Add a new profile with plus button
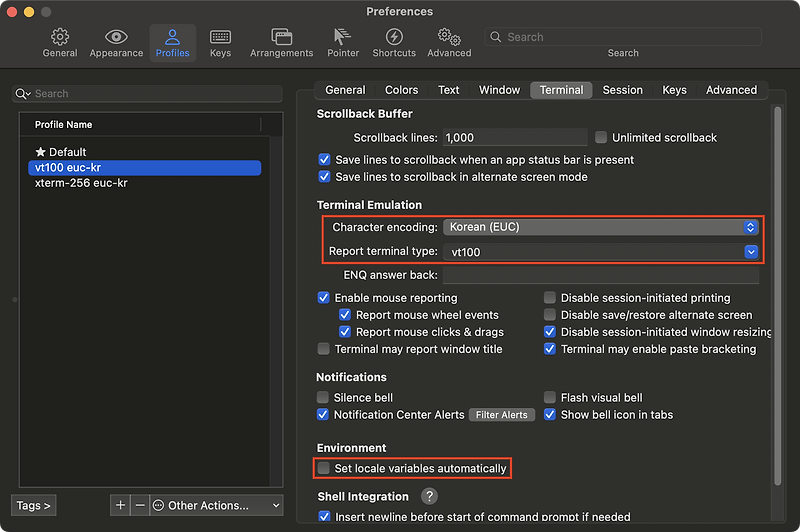The image size is (800, 532). [x=120, y=505]
